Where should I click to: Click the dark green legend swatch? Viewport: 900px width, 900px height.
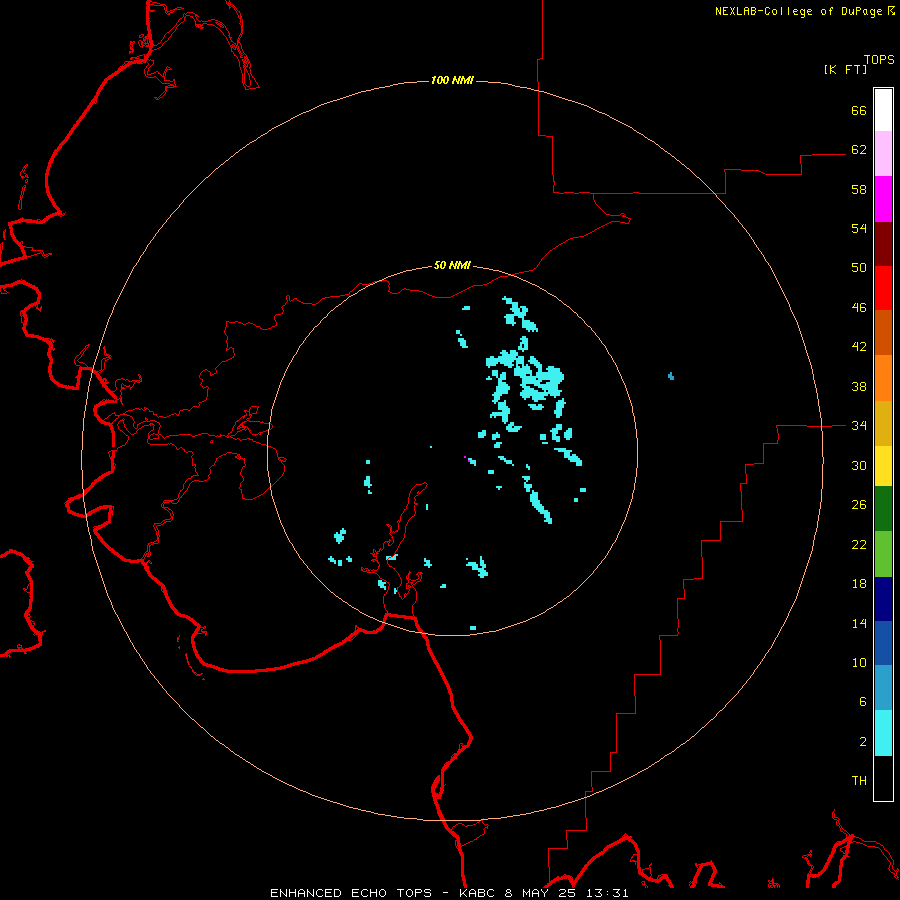883,509
